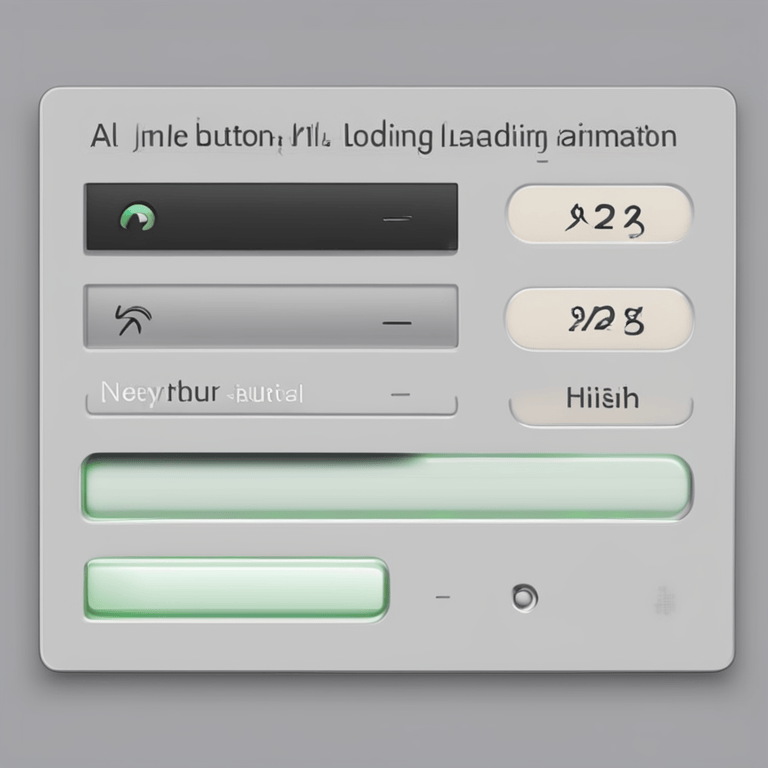Click the dash in the dark bar
Screen dimensions: 768x768
point(397,219)
